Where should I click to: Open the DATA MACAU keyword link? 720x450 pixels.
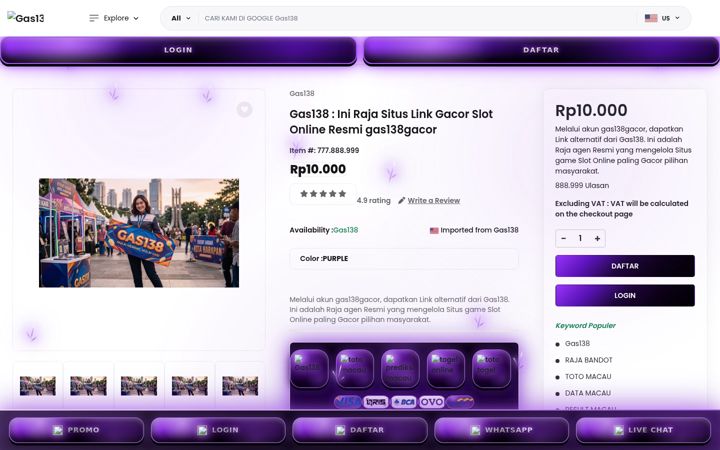coord(588,393)
